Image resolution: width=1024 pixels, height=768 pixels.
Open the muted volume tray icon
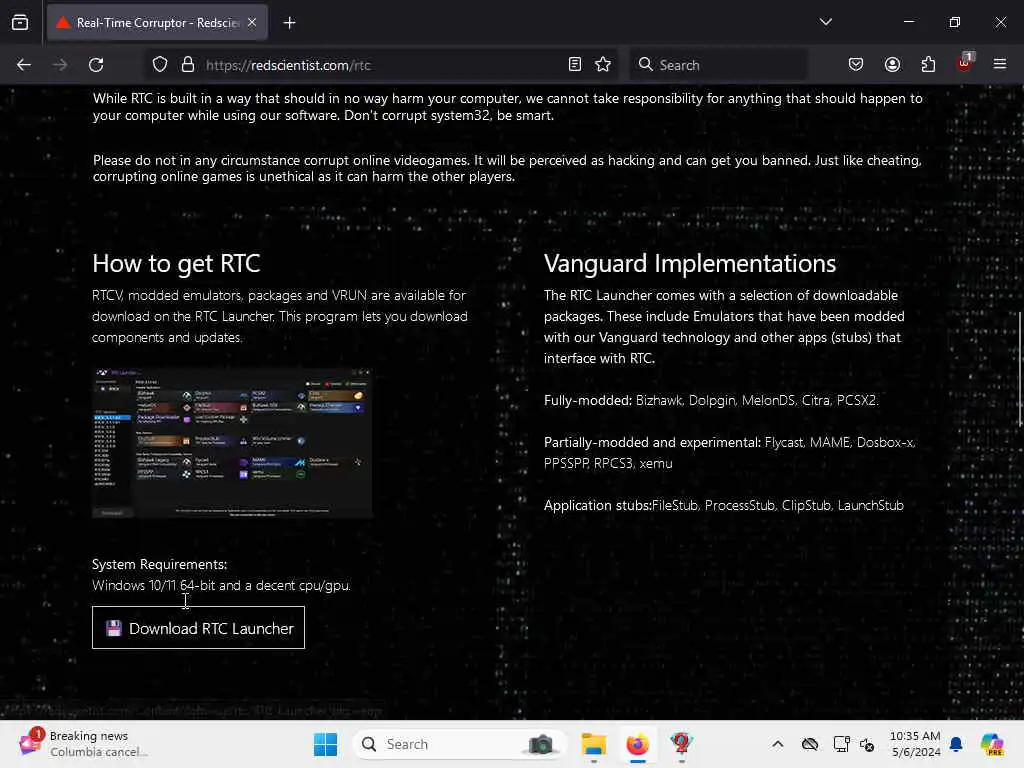867,744
